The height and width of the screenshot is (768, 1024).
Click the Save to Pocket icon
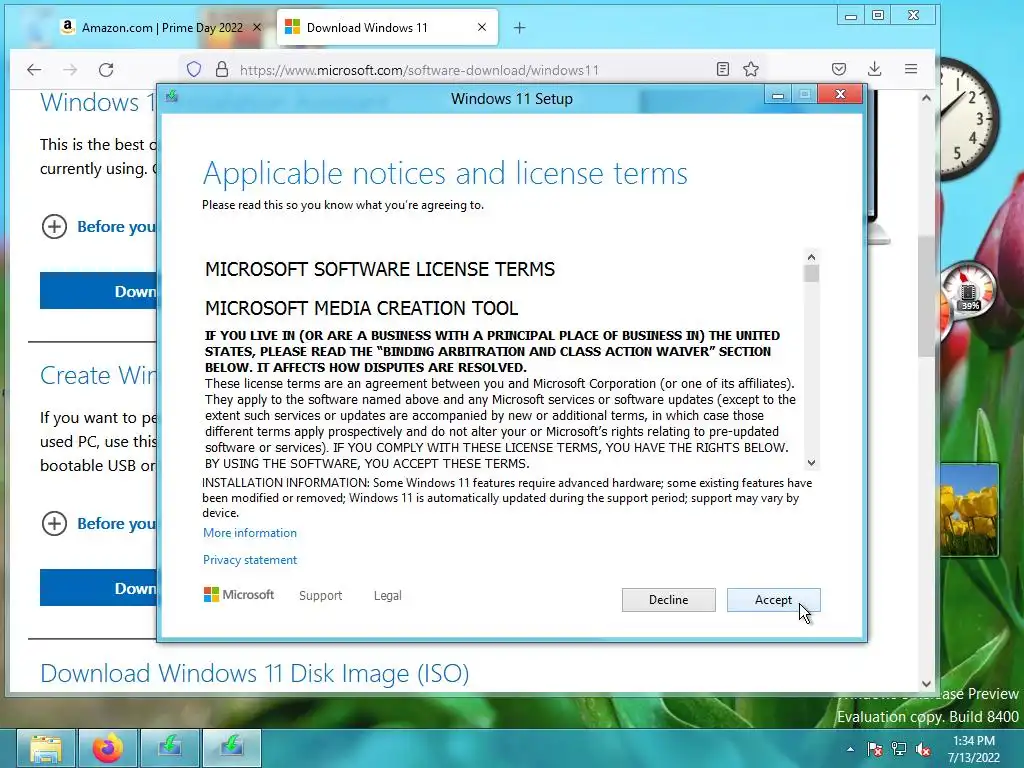tap(839, 69)
